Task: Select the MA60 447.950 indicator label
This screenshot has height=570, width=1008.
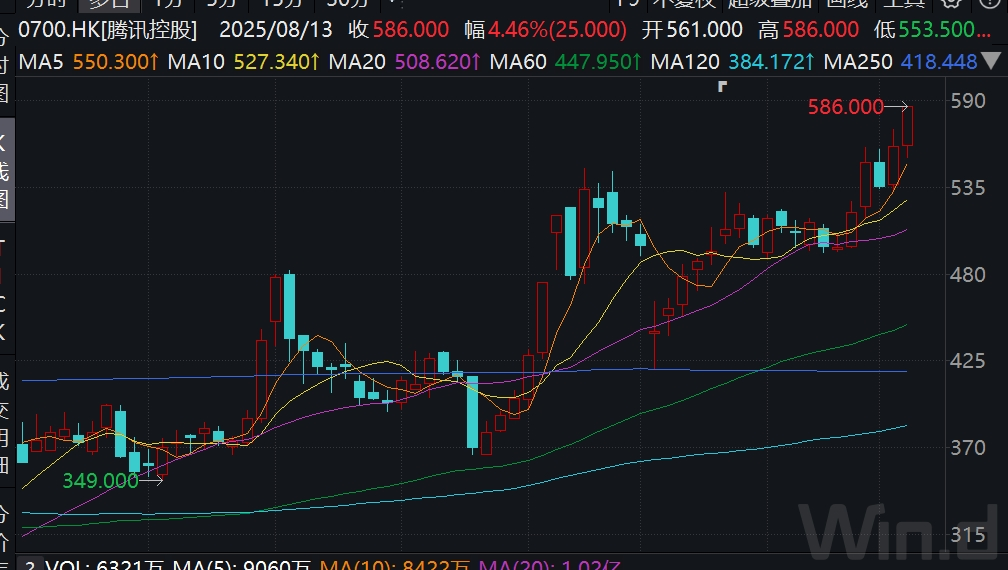Action: (566, 62)
